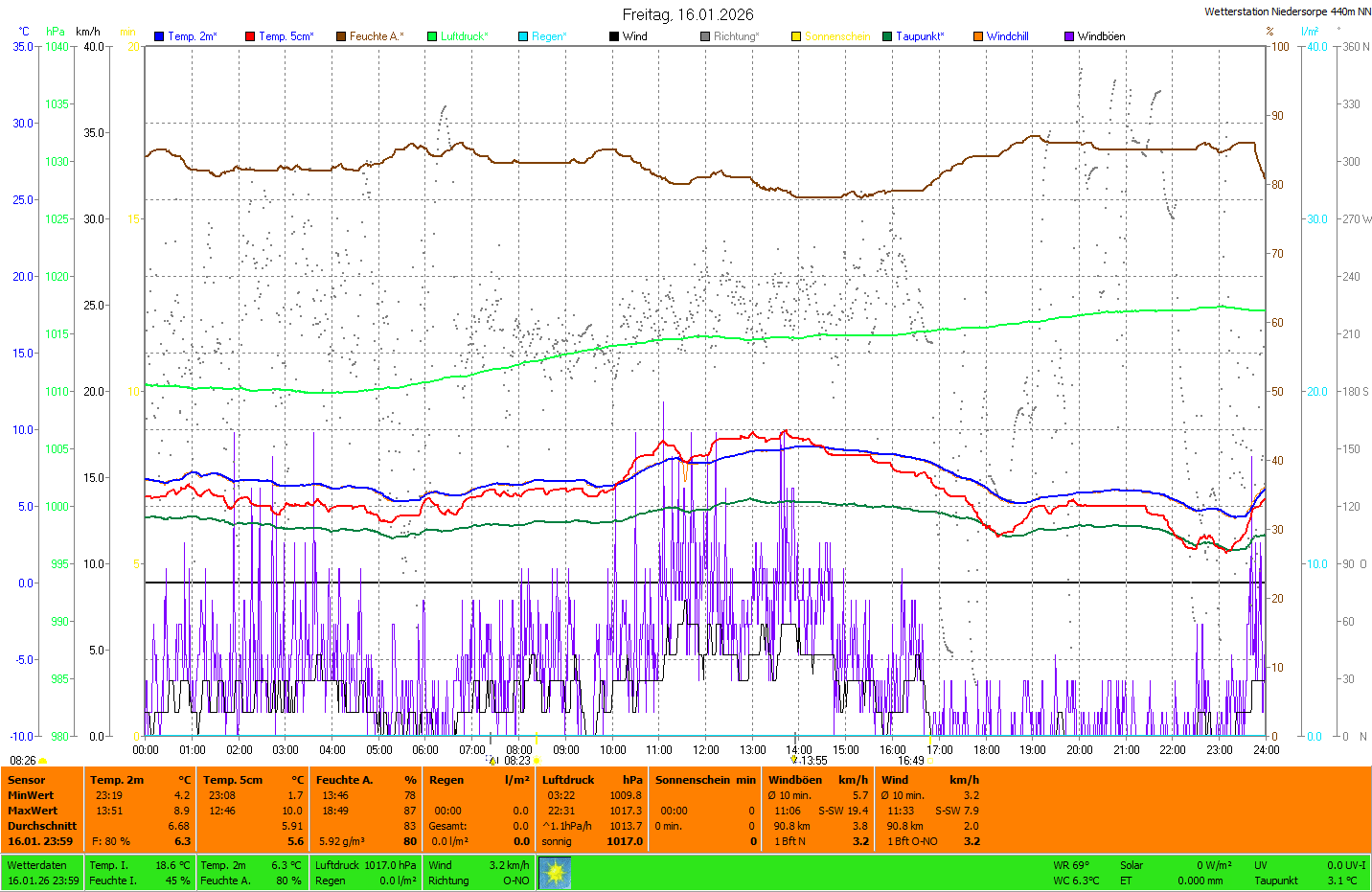Click the blue Temp. 2m legend swatch
1372x892 pixels.
[159, 36]
